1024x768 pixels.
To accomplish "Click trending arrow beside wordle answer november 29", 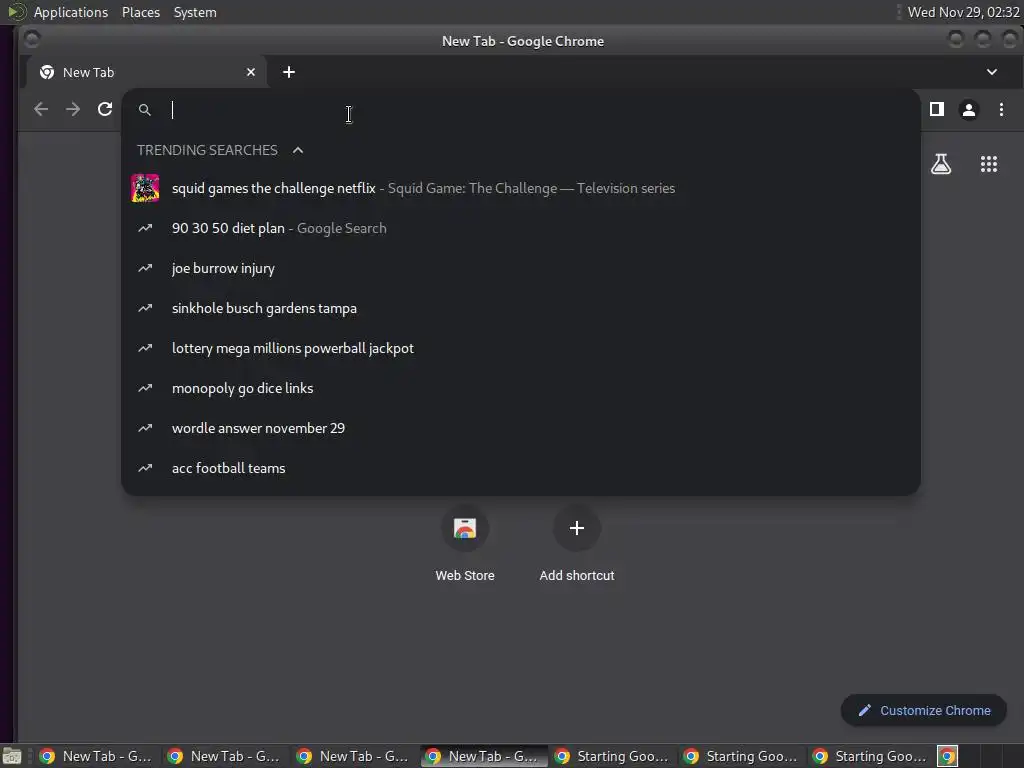I will tap(145, 428).
